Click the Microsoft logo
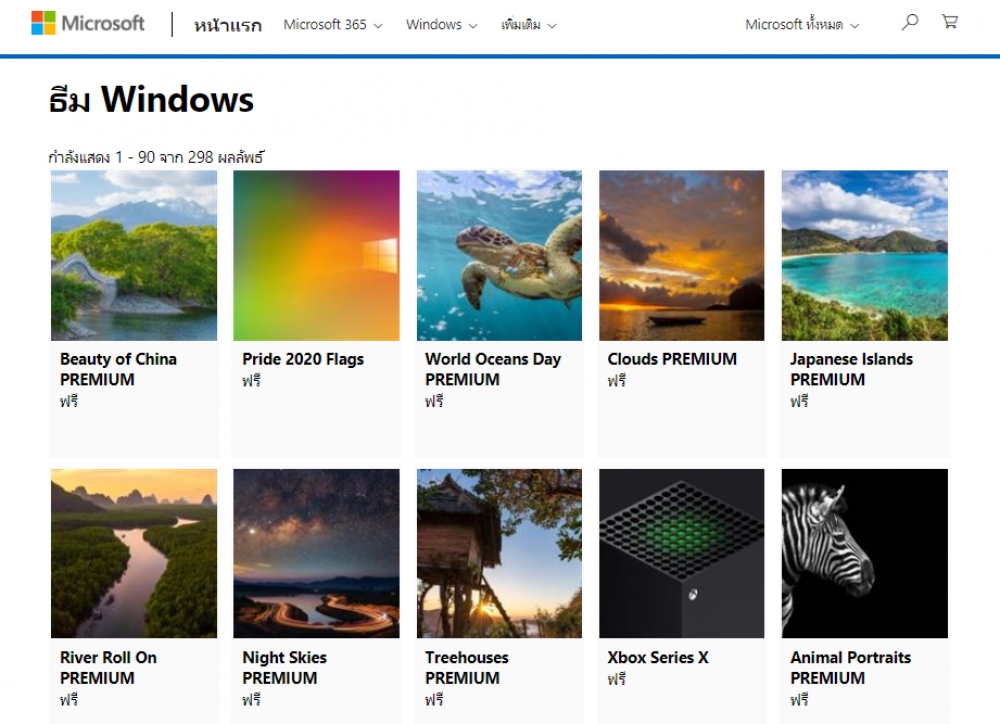This screenshot has height=724, width=1000. 88,24
